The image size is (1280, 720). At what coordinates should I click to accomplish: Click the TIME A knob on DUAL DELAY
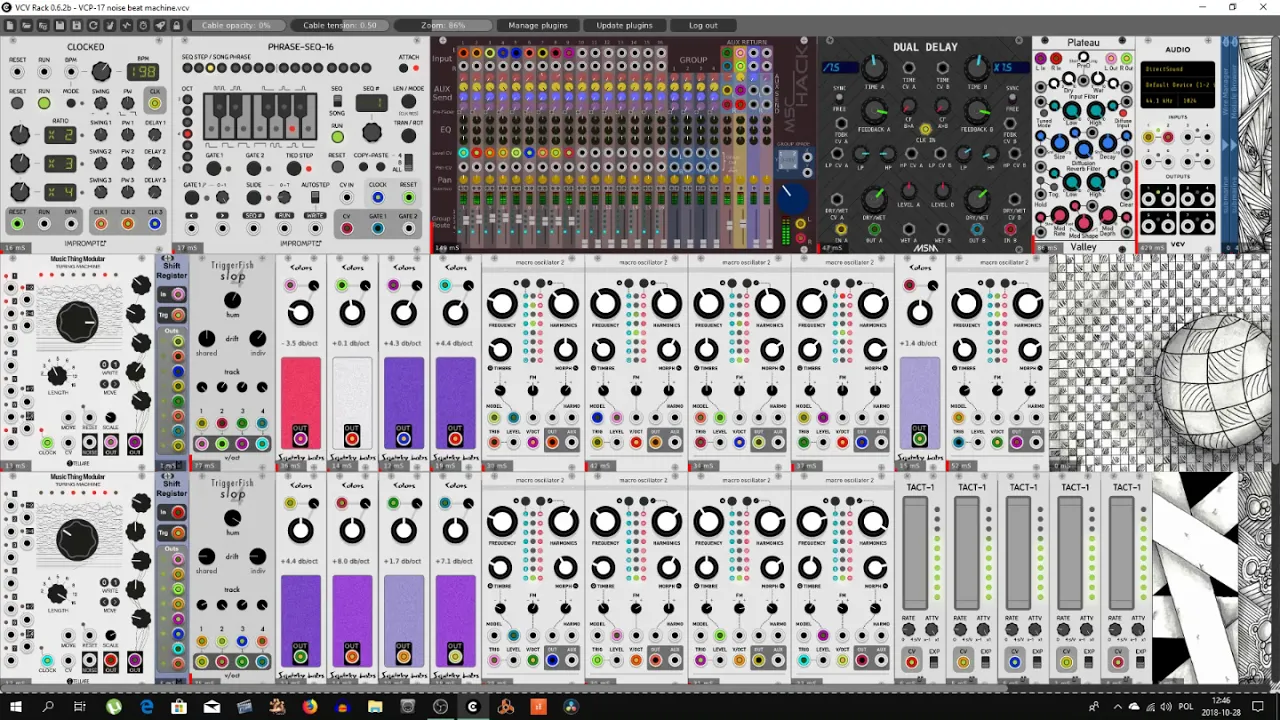874,68
